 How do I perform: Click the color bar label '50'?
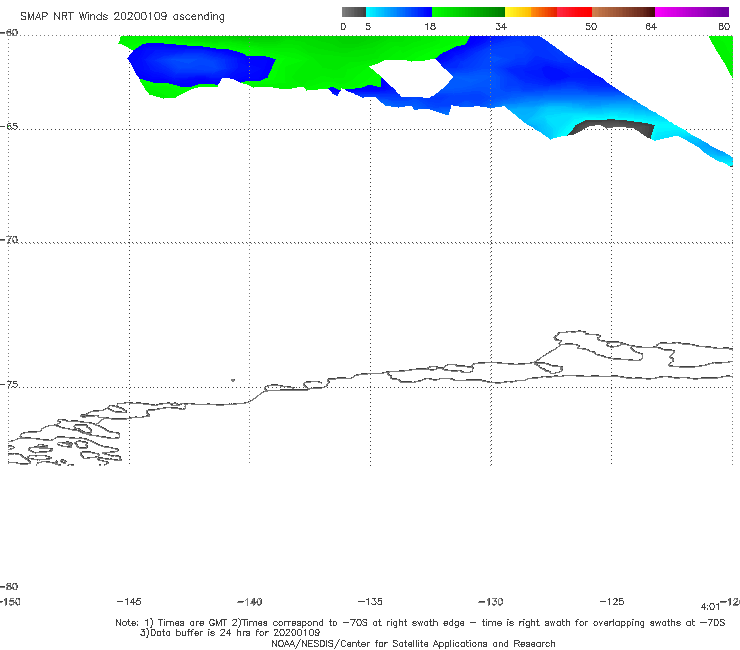point(591,26)
